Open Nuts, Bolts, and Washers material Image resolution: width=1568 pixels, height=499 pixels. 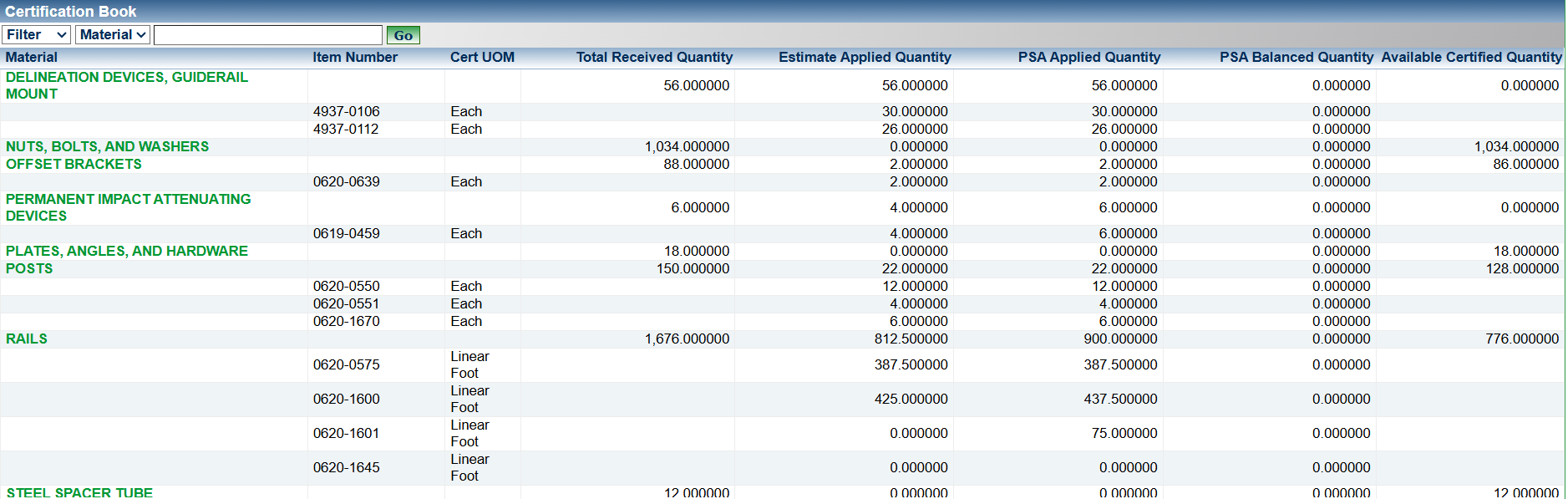pos(107,146)
